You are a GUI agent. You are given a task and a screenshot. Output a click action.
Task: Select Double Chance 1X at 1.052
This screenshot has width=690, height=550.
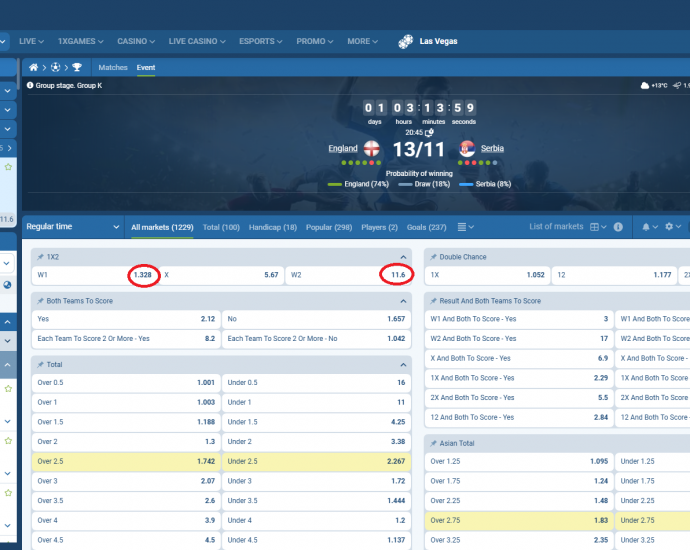[x=488, y=275]
